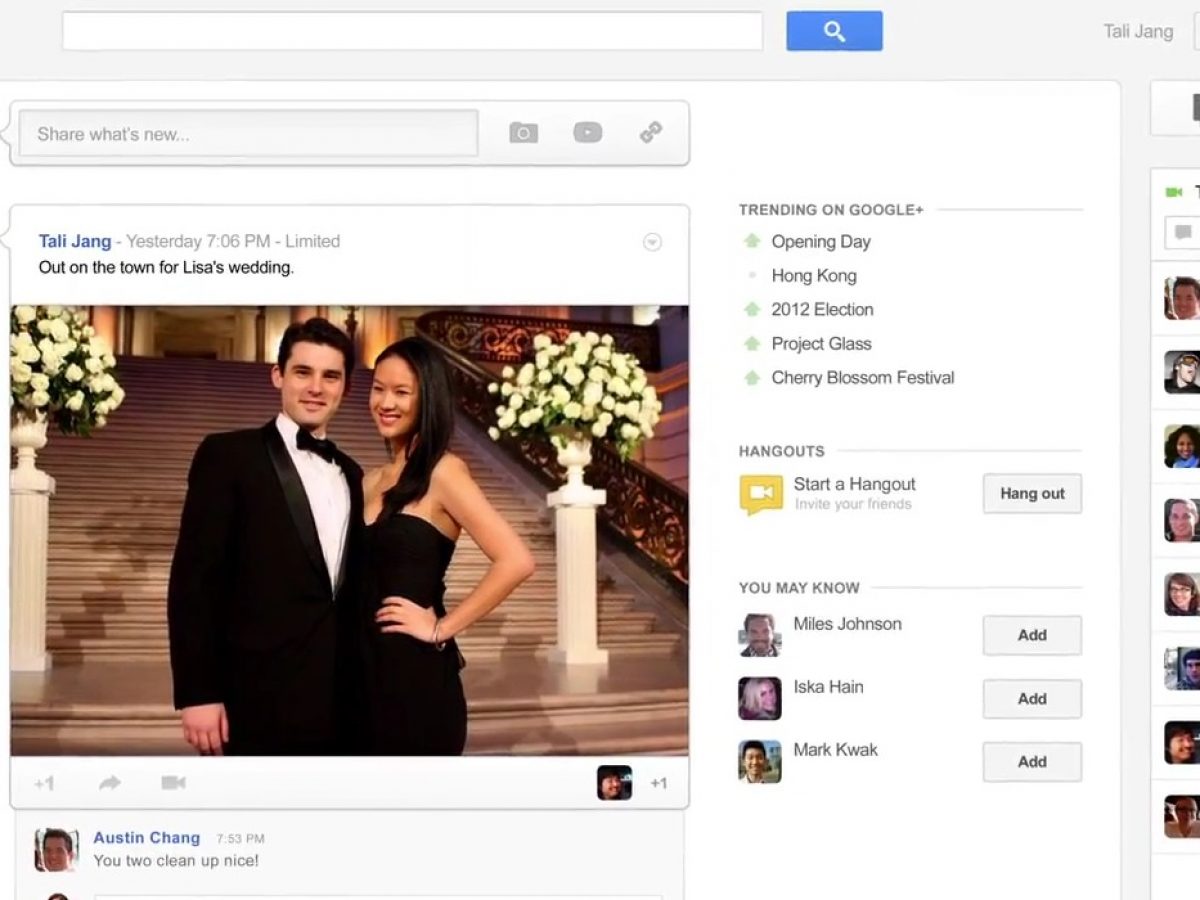Select Project Glass trending topic
This screenshot has width=1200, height=900.
821,343
